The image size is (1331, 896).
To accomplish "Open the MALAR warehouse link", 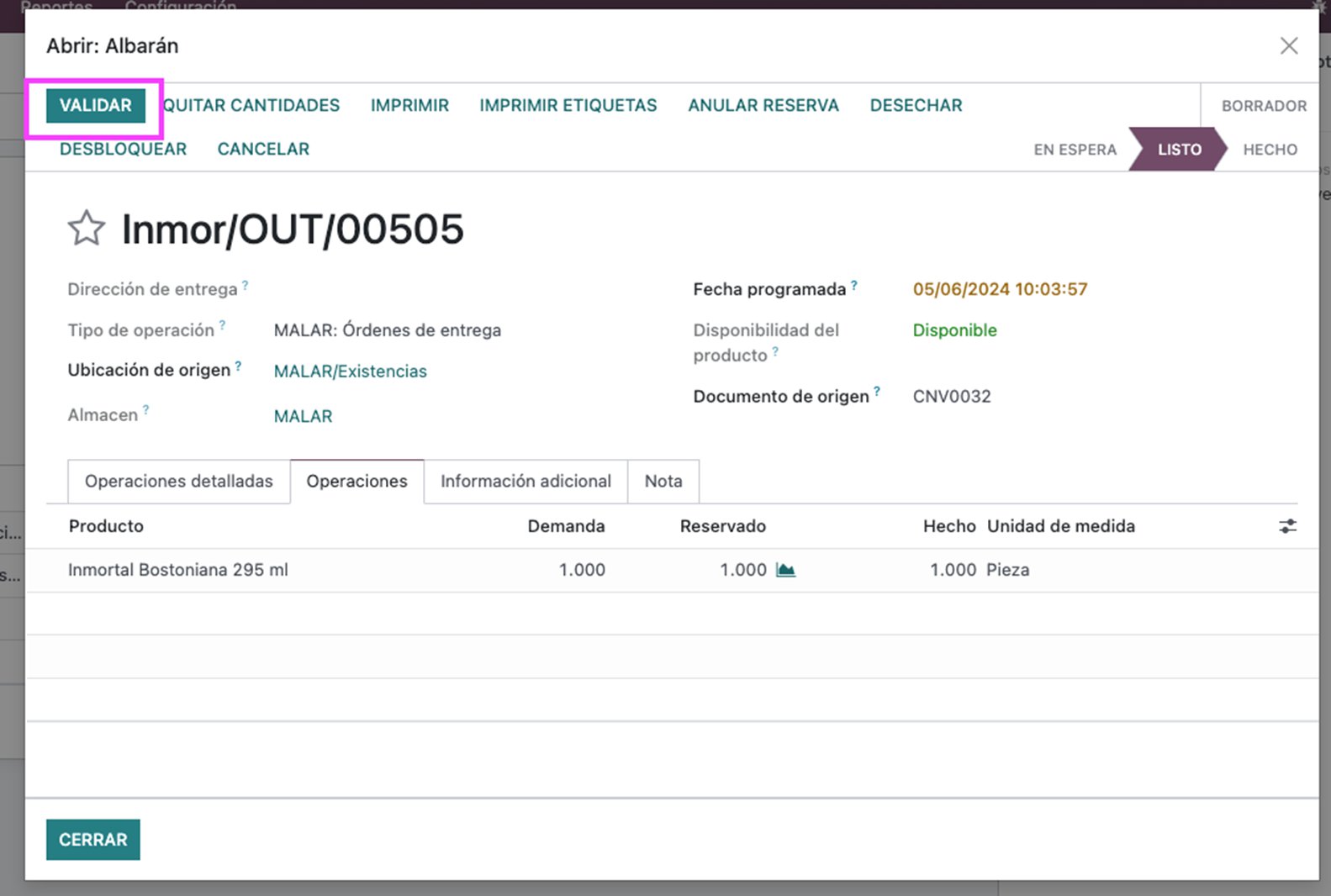I will (303, 416).
